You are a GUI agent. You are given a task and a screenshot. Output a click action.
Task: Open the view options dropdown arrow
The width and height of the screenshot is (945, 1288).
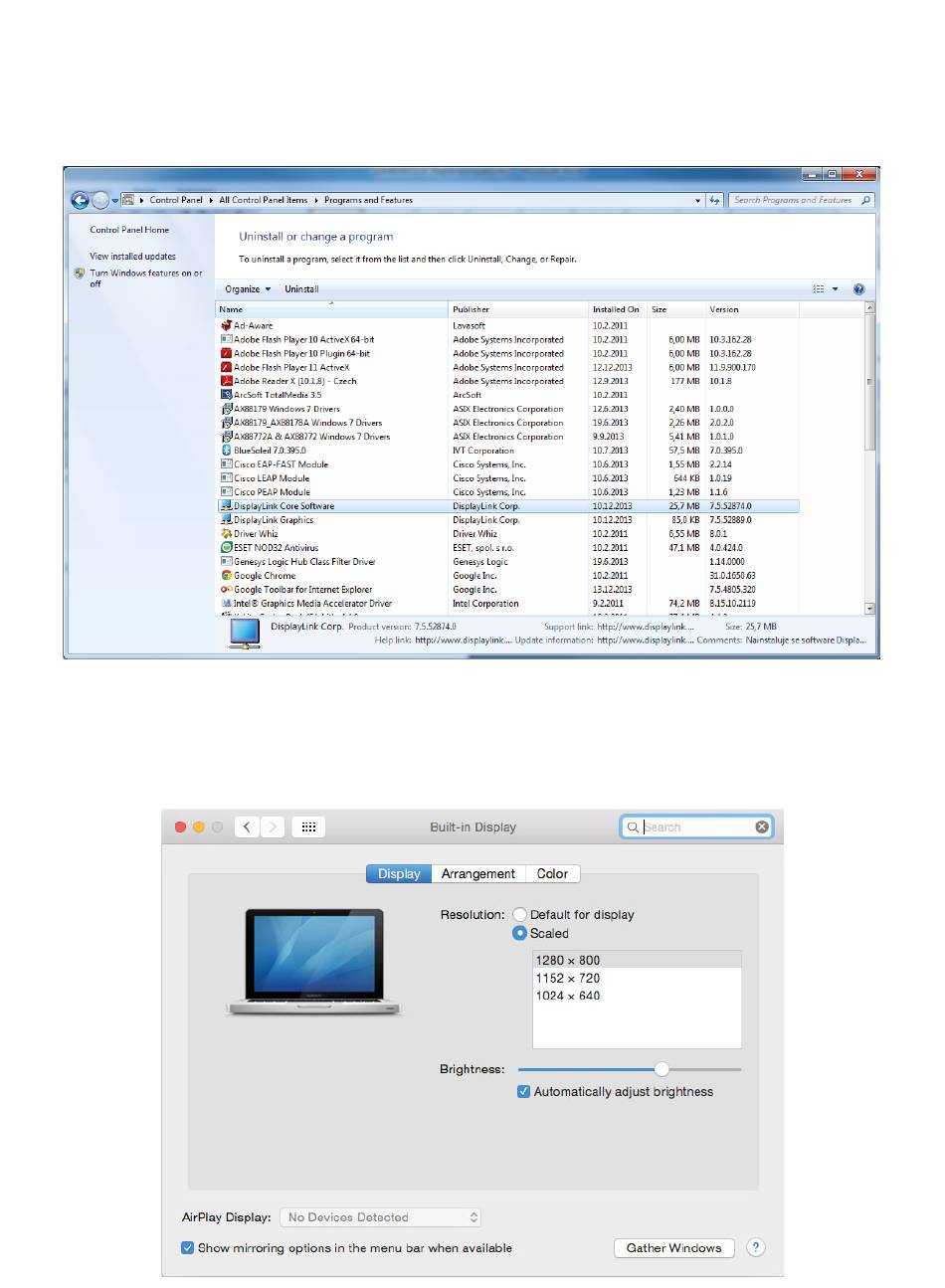click(x=836, y=289)
